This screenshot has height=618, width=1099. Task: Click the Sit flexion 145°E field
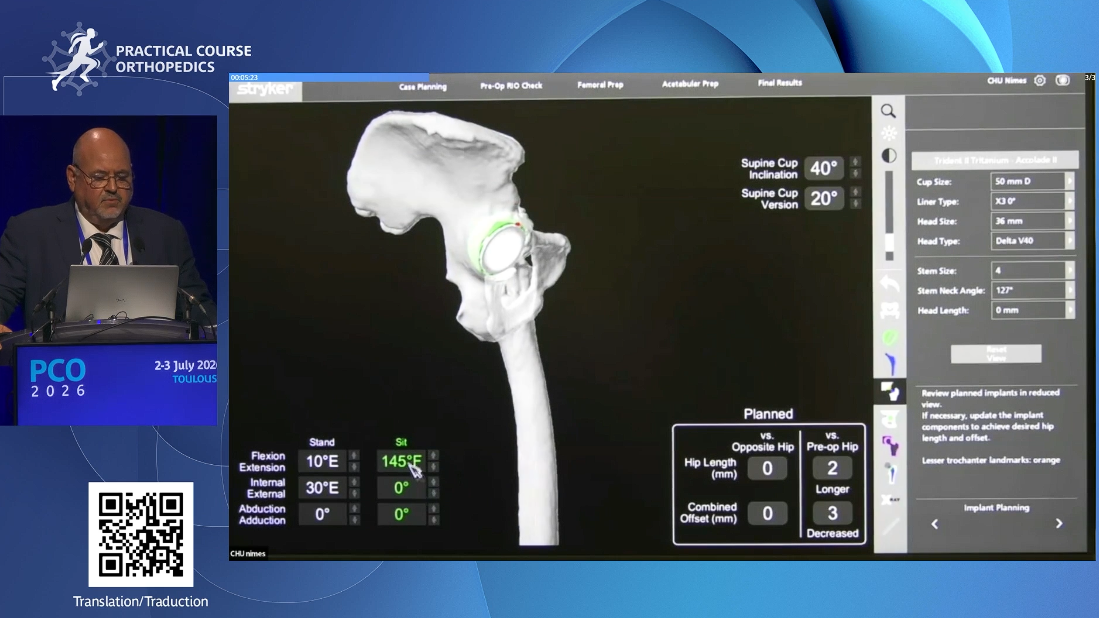[401, 461]
